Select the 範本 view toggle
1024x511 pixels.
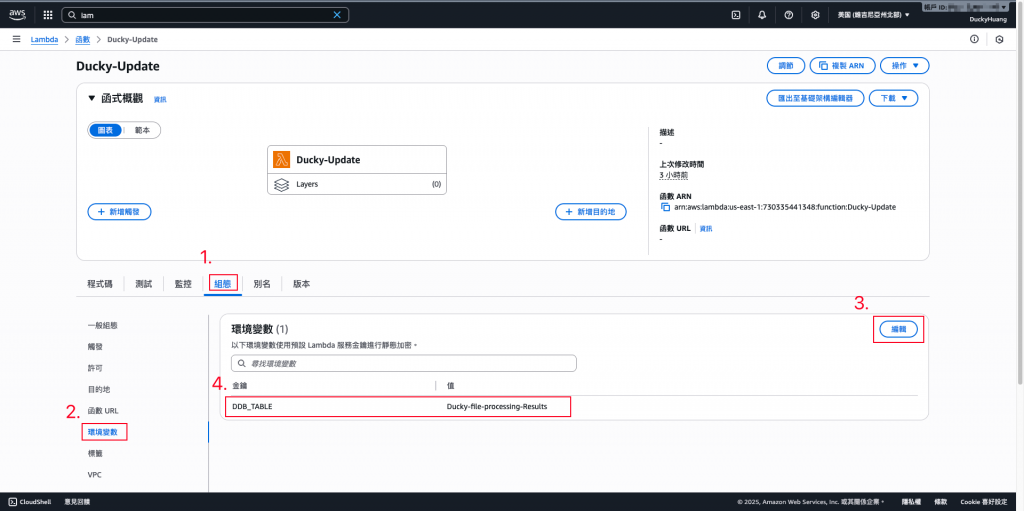(x=142, y=130)
